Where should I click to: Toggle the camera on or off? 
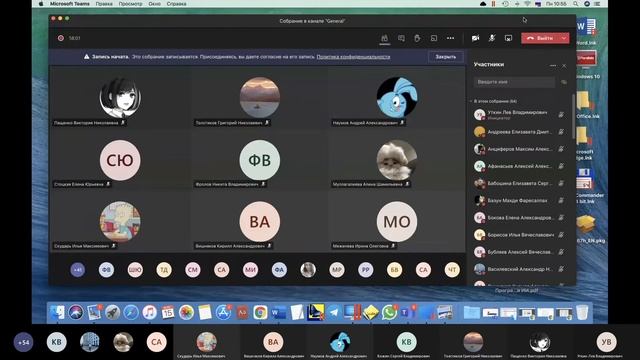[x=476, y=38]
